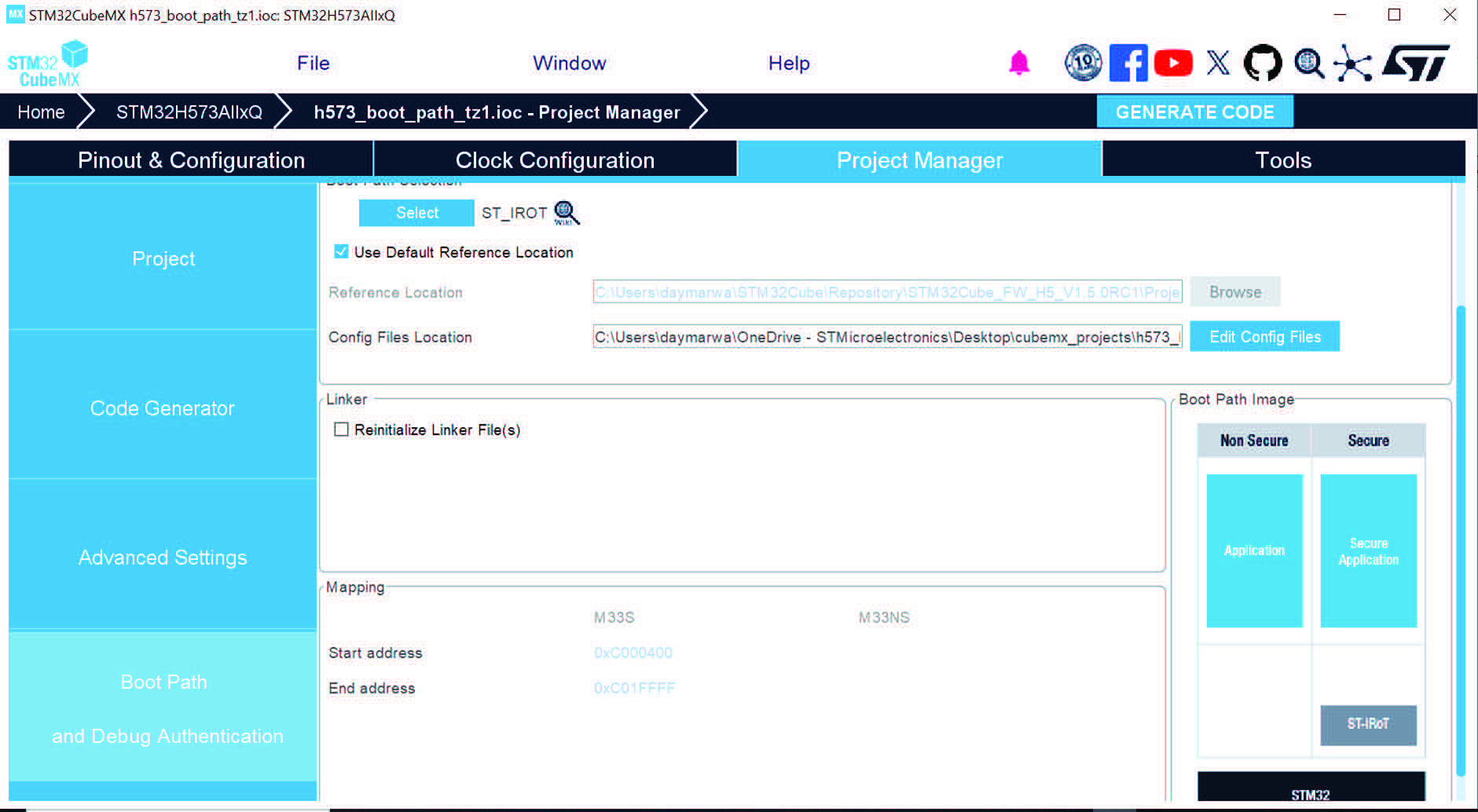
Task: Click the wiki search magnifier icon in header
Action: coord(1309,64)
